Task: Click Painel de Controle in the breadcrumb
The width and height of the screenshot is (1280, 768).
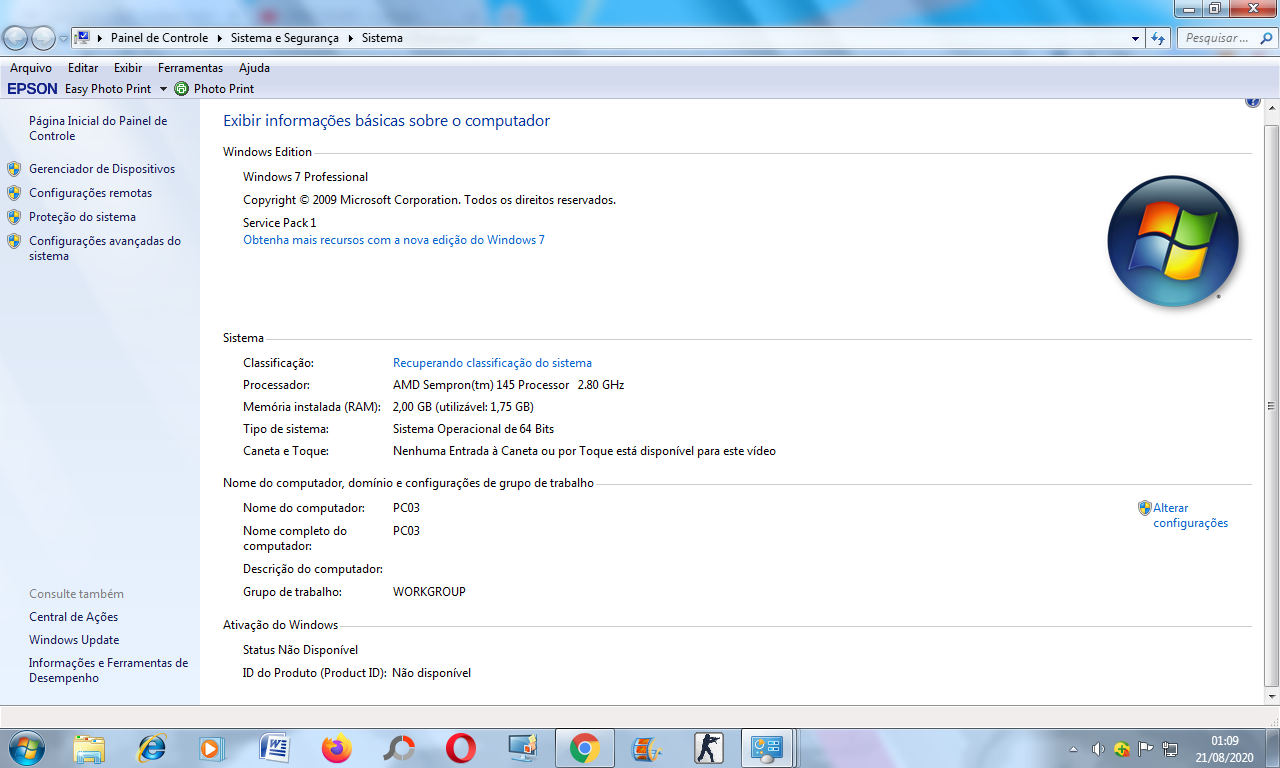Action: click(159, 38)
